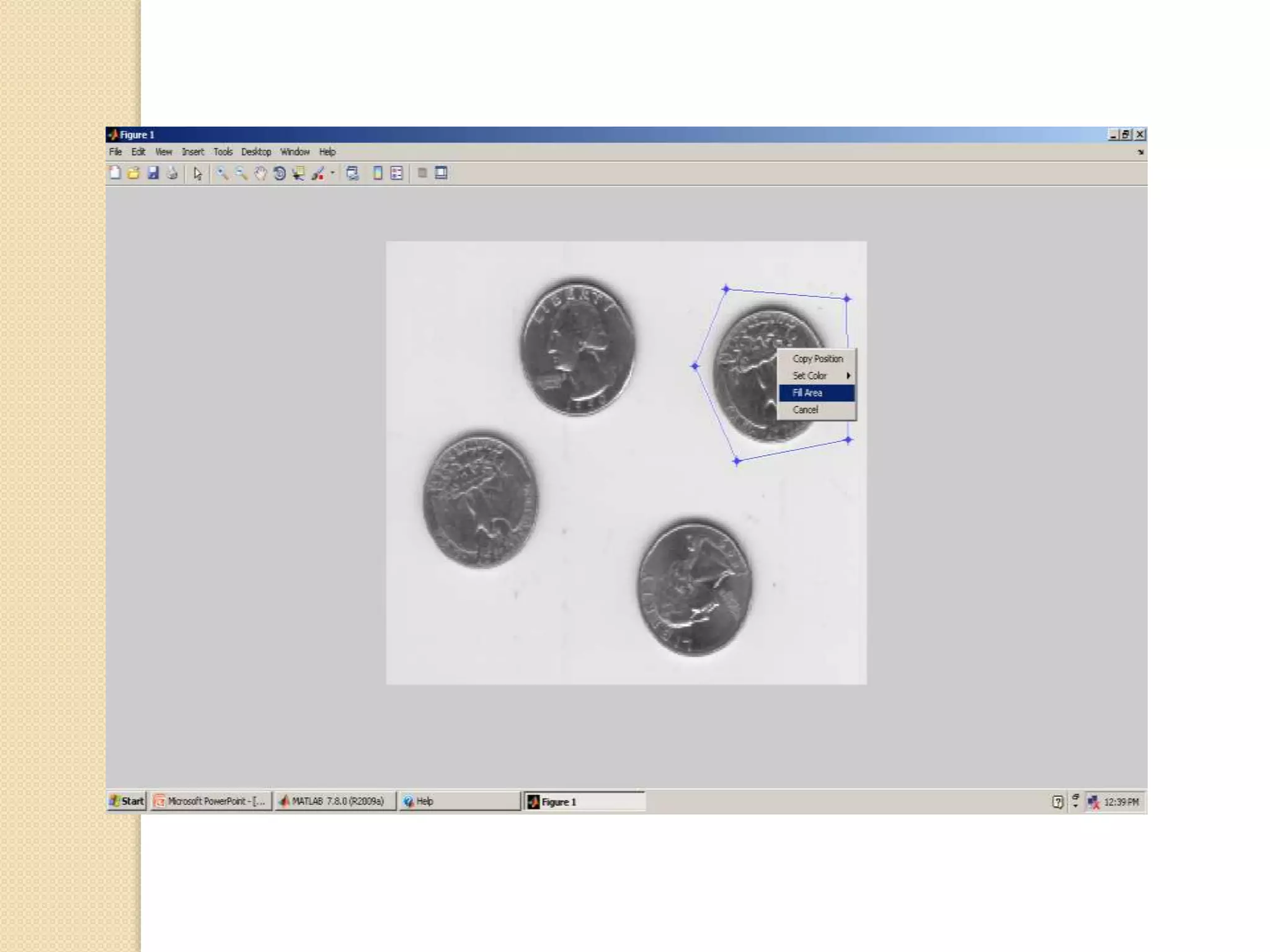
Task: Activate the Pan hand tool
Action: pos(260,174)
